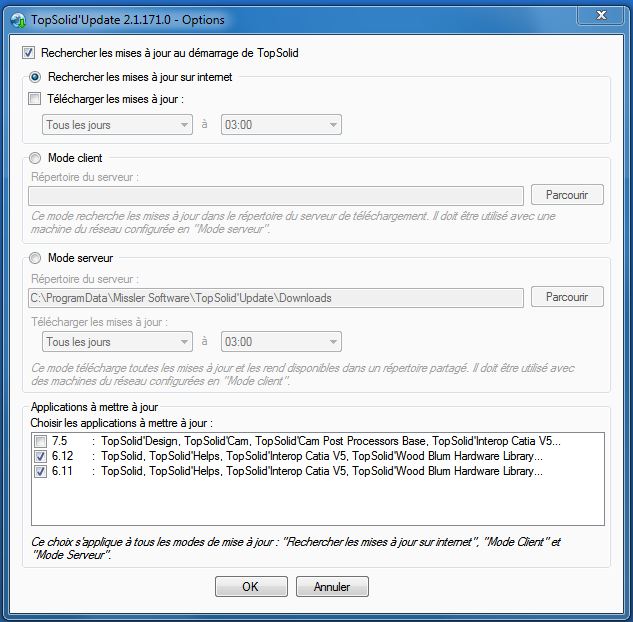This screenshot has height=622, width=633.
Task: Close the Options dialog window
Action: coord(601,15)
